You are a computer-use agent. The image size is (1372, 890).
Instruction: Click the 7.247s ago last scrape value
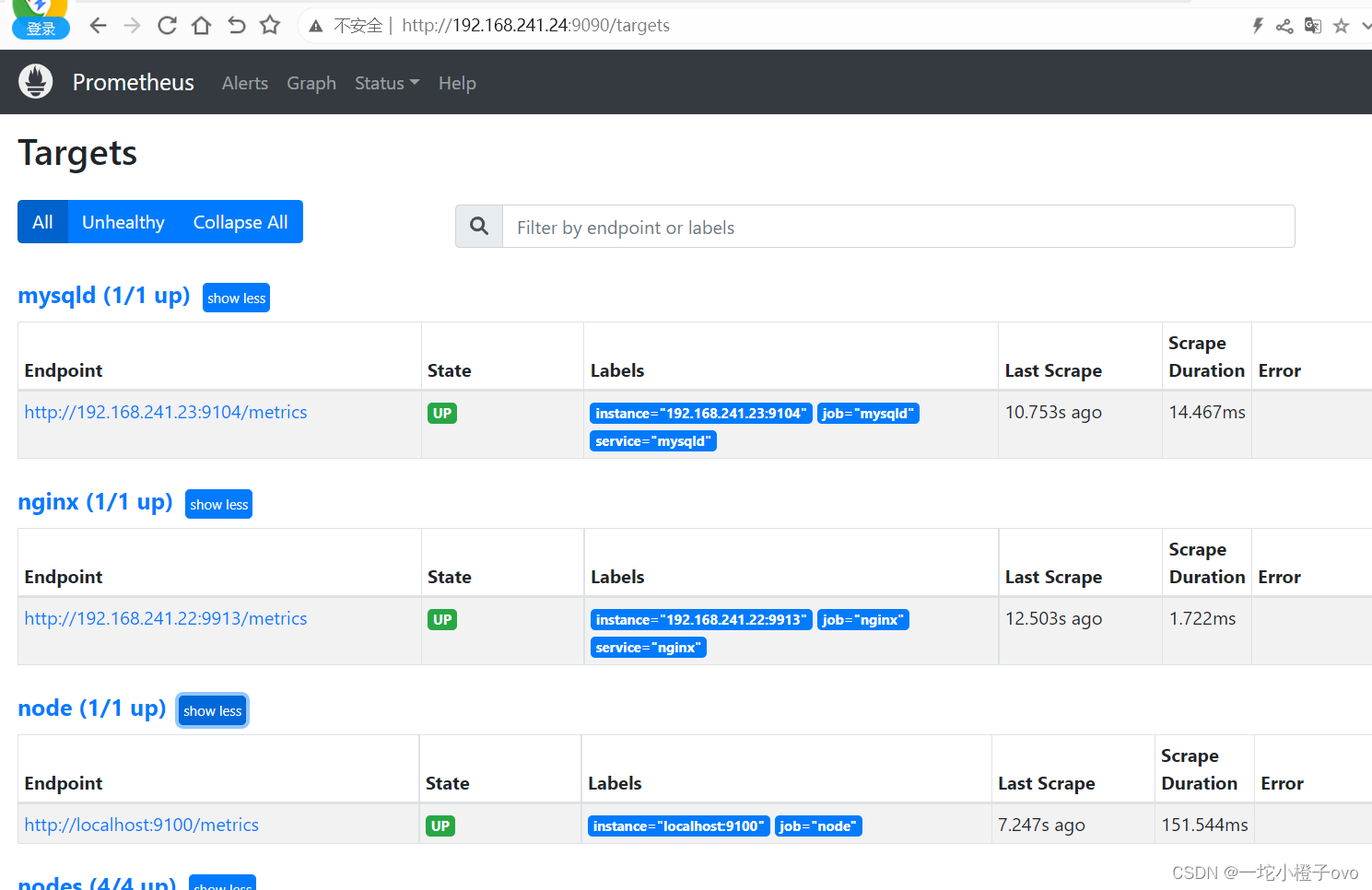tap(1041, 825)
